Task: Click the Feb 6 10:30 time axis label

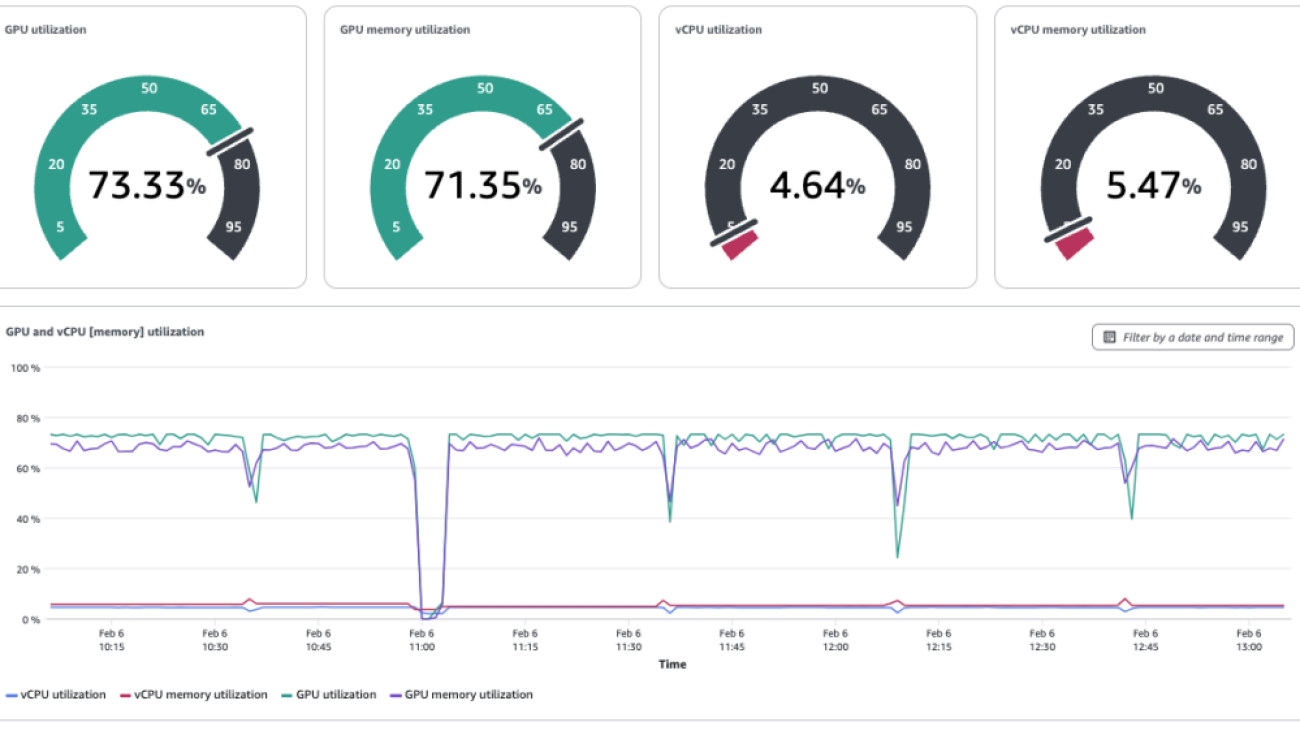Action: point(215,640)
